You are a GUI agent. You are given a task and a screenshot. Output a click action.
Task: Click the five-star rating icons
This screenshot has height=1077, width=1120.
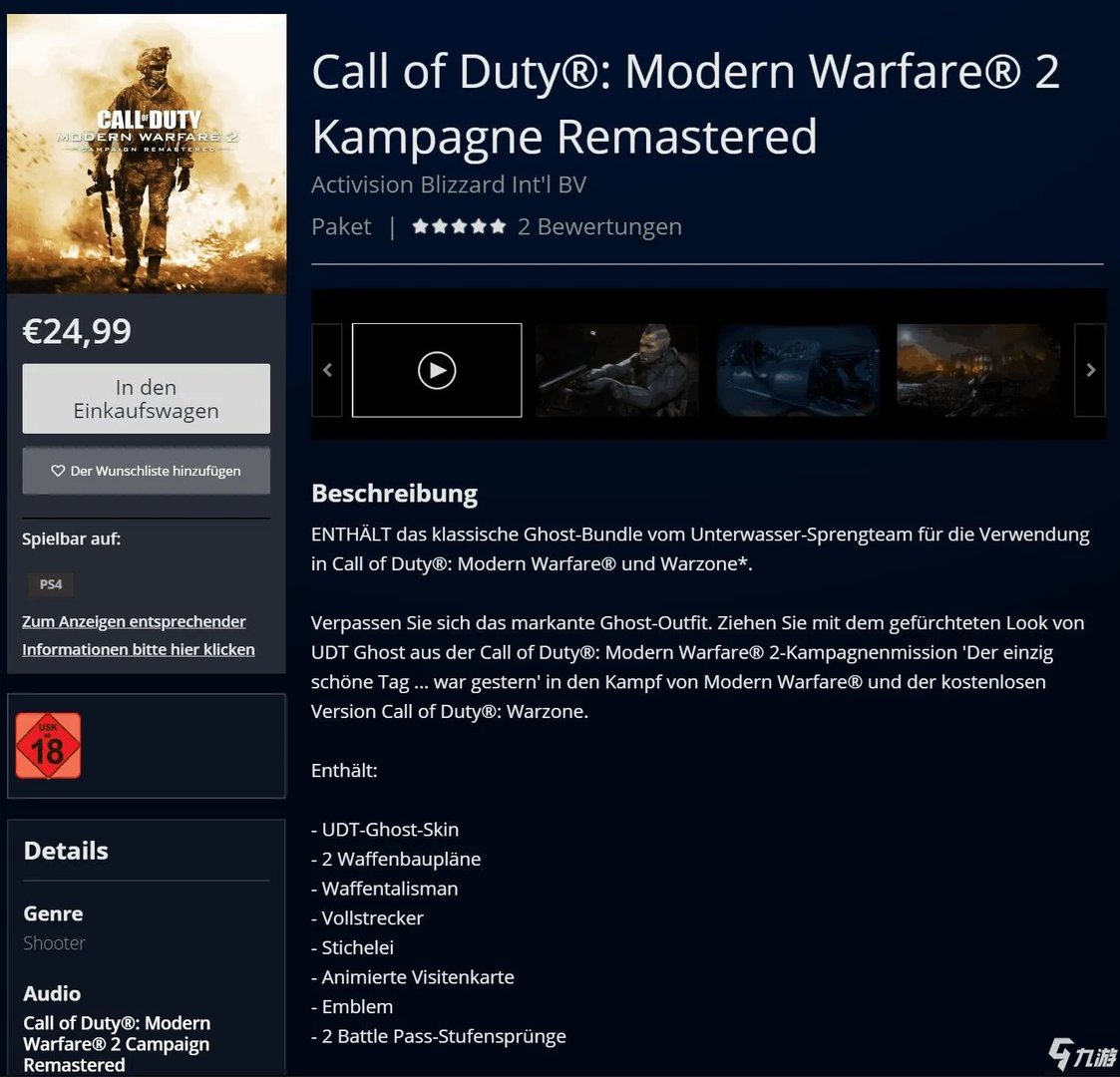459,226
